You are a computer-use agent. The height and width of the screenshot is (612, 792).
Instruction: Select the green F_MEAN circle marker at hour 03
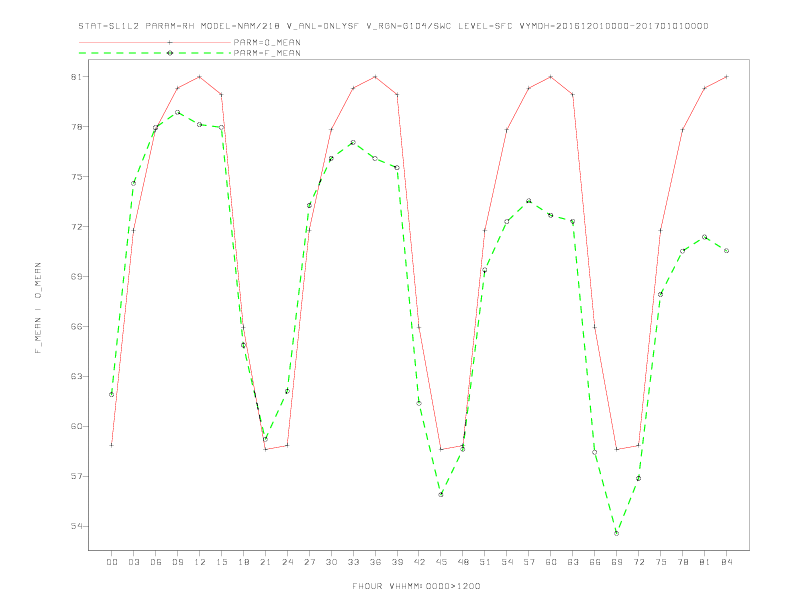[133, 183]
